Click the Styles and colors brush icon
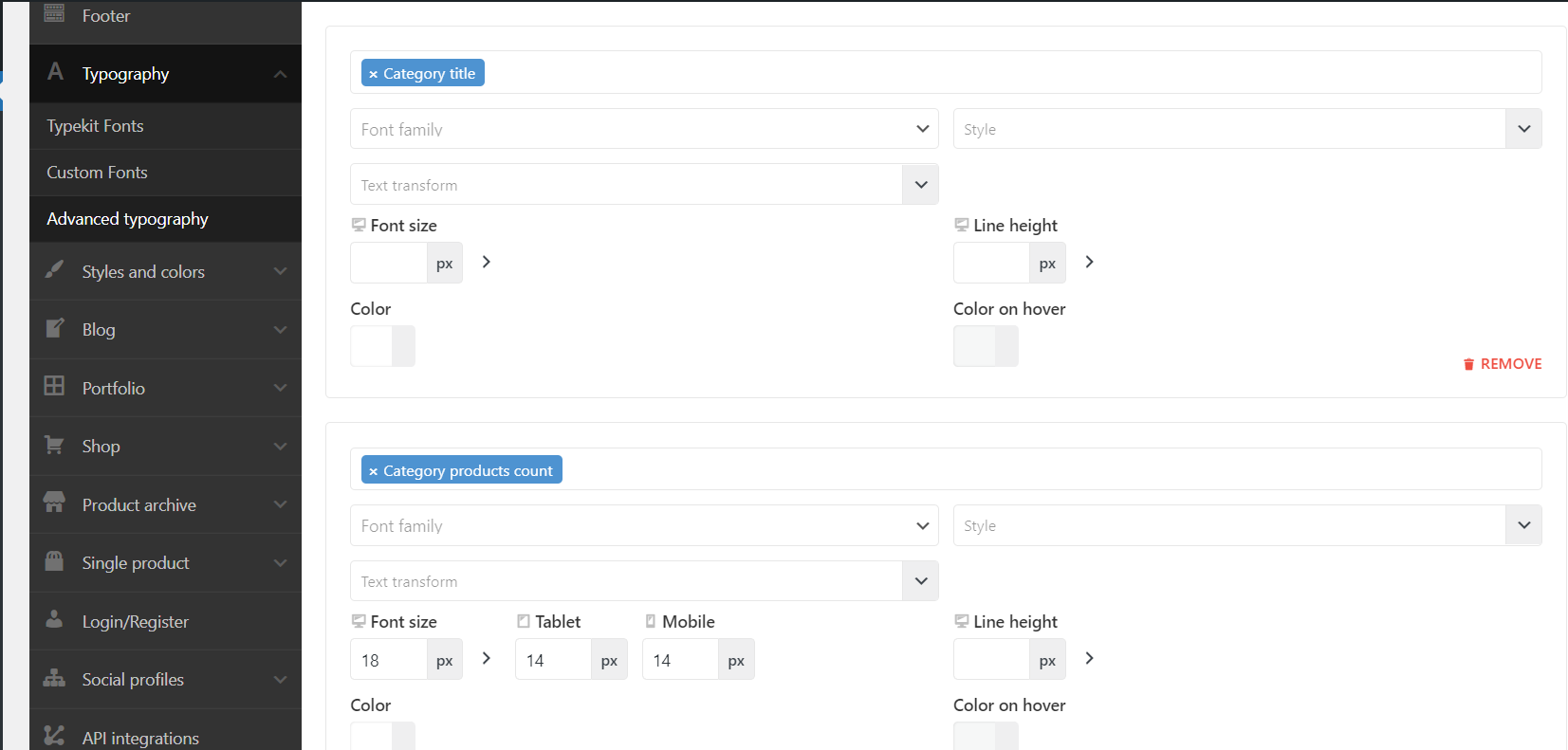The height and width of the screenshot is (750, 1568). pyautogui.click(x=55, y=270)
